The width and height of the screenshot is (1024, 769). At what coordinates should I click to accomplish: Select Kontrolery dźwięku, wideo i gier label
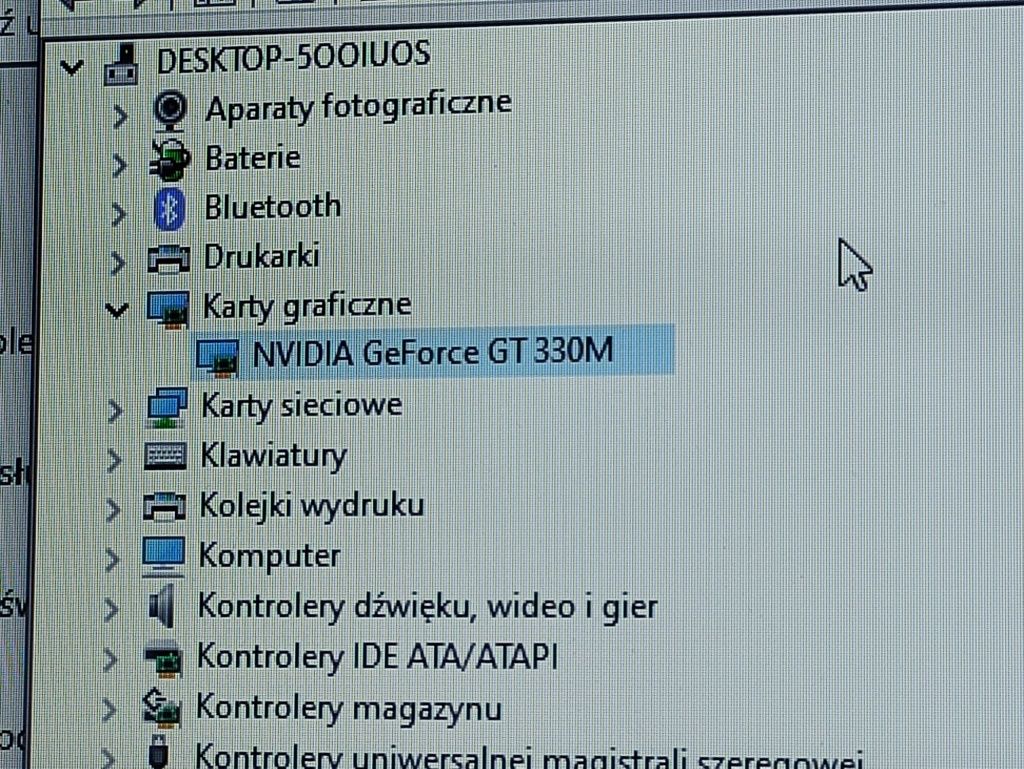point(428,606)
